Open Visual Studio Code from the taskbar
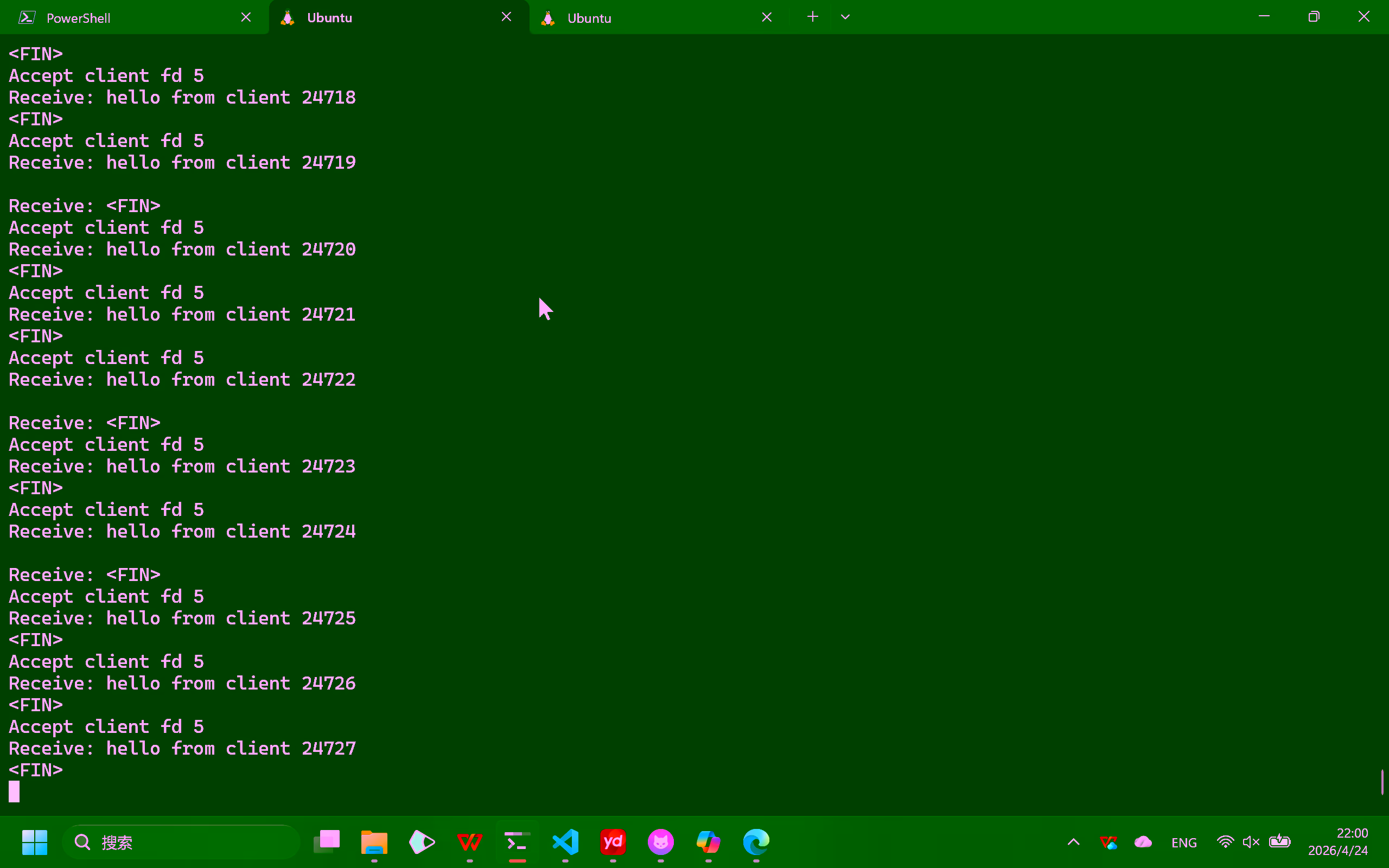Viewport: 1389px width, 868px height. (565, 842)
